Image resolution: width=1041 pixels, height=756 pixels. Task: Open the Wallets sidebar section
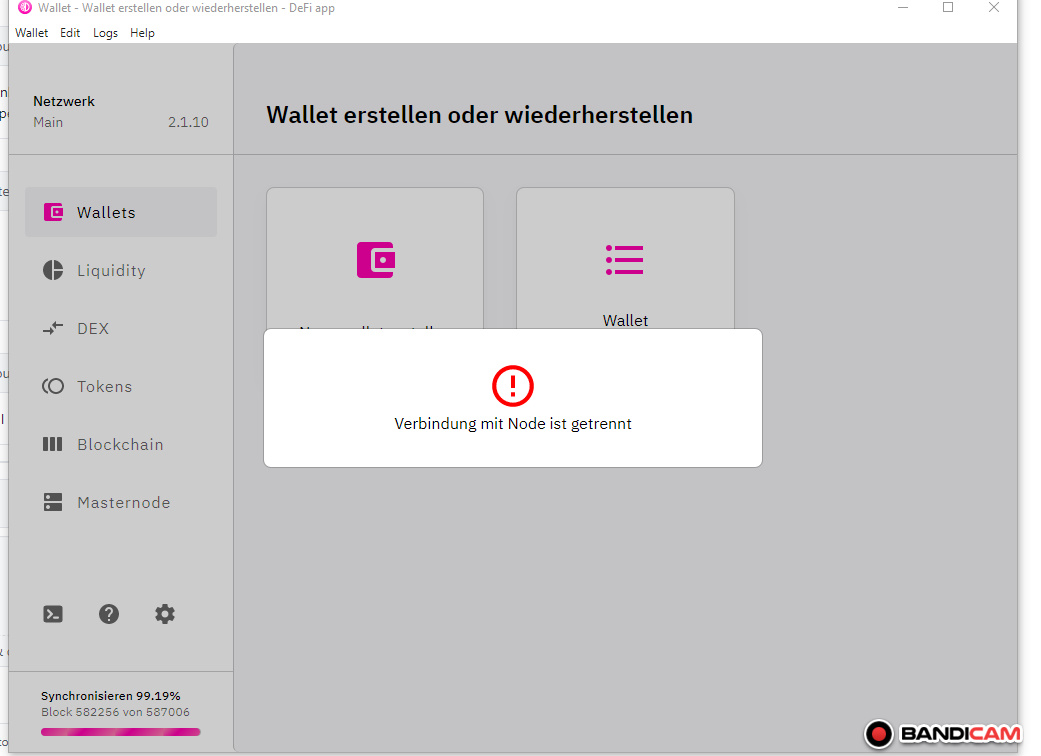click(x=121, y=212)
